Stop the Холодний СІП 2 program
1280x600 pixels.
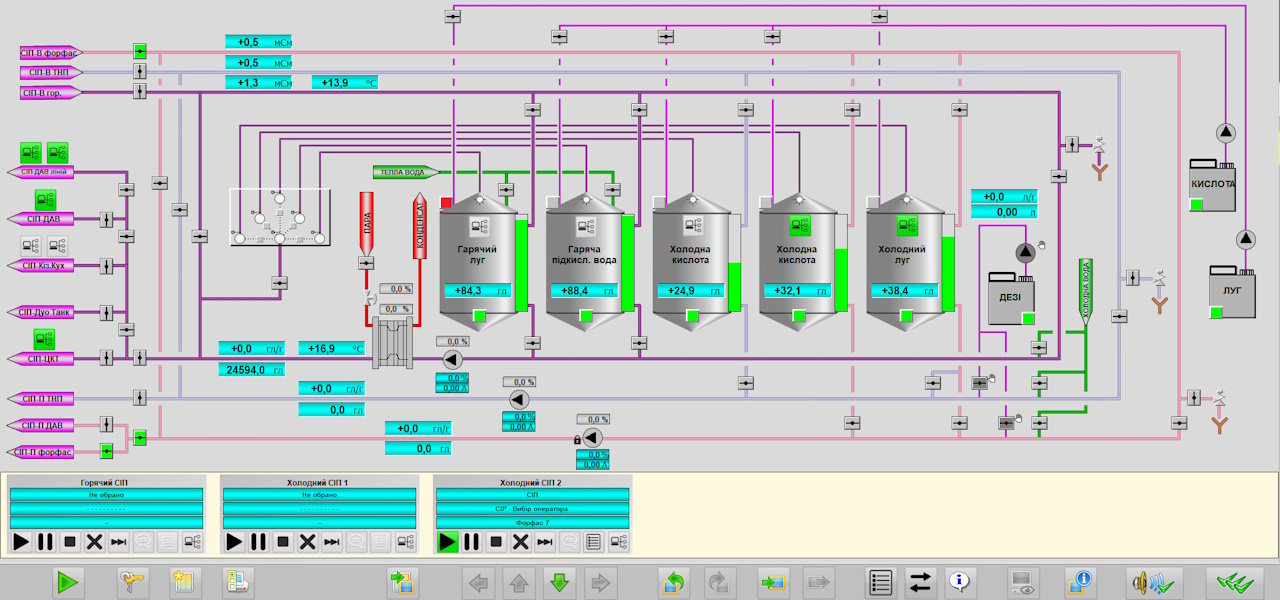click(x=496, y=542)
